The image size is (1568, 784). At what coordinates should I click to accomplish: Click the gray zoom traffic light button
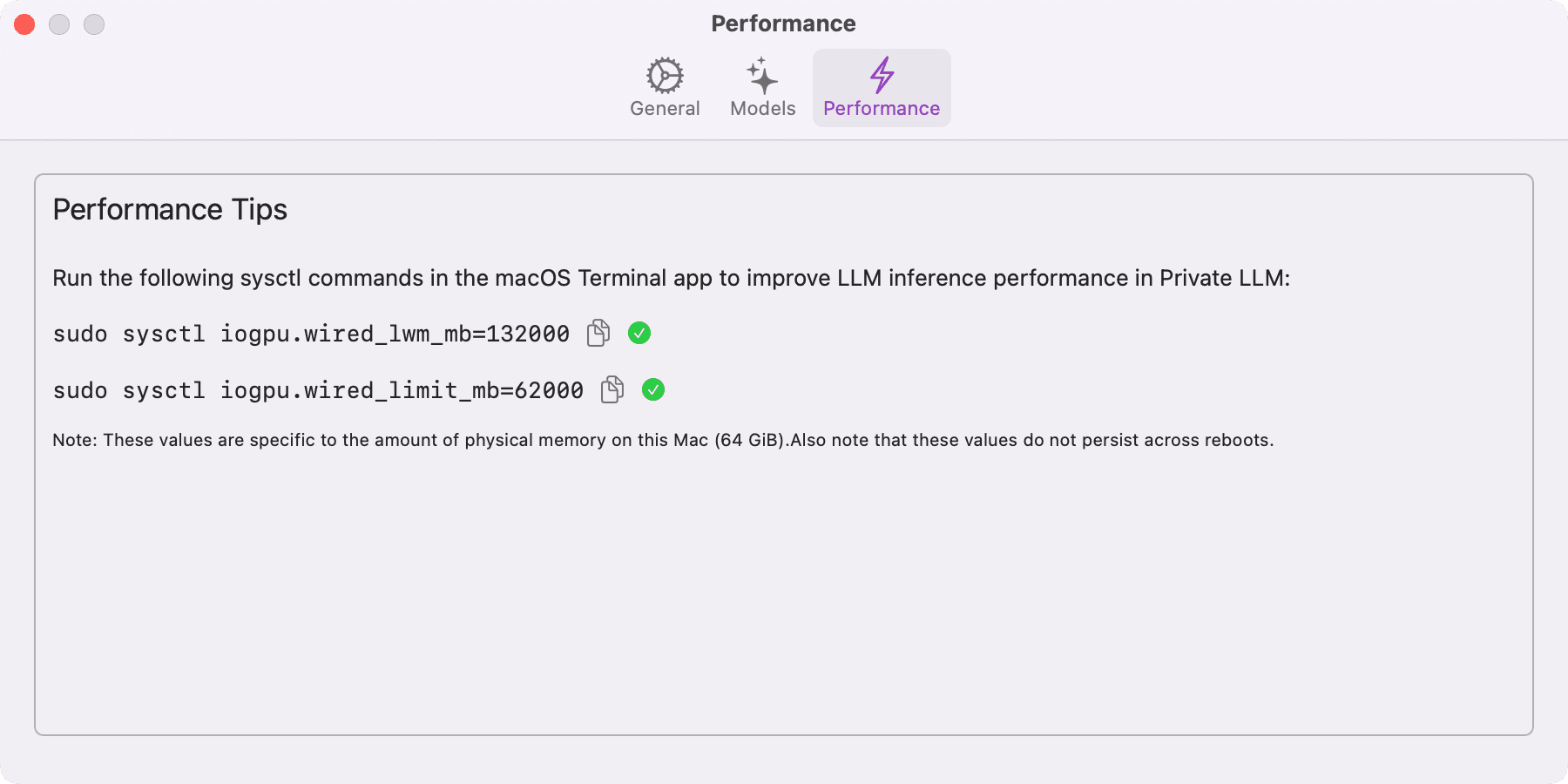(94, 24)
